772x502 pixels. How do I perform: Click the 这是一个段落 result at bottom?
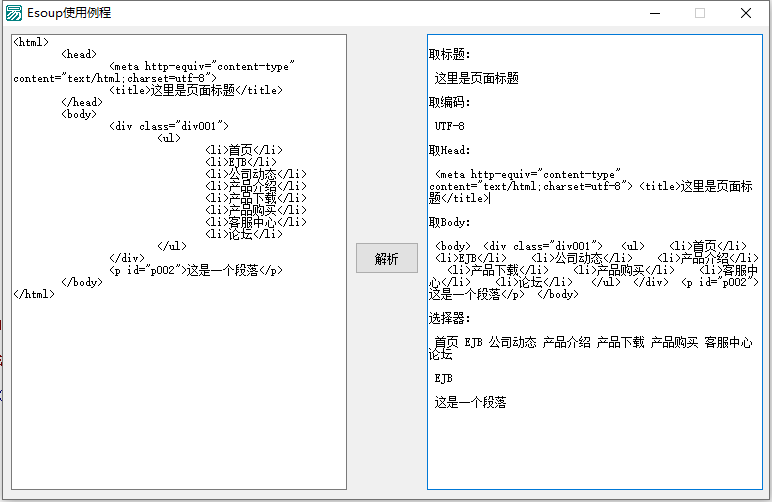470,403
